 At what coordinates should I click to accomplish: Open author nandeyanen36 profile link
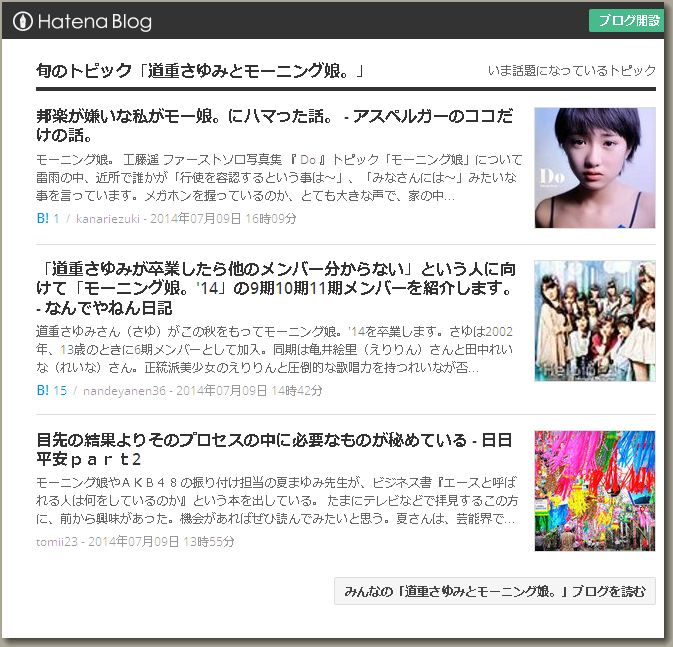point(124,391)
